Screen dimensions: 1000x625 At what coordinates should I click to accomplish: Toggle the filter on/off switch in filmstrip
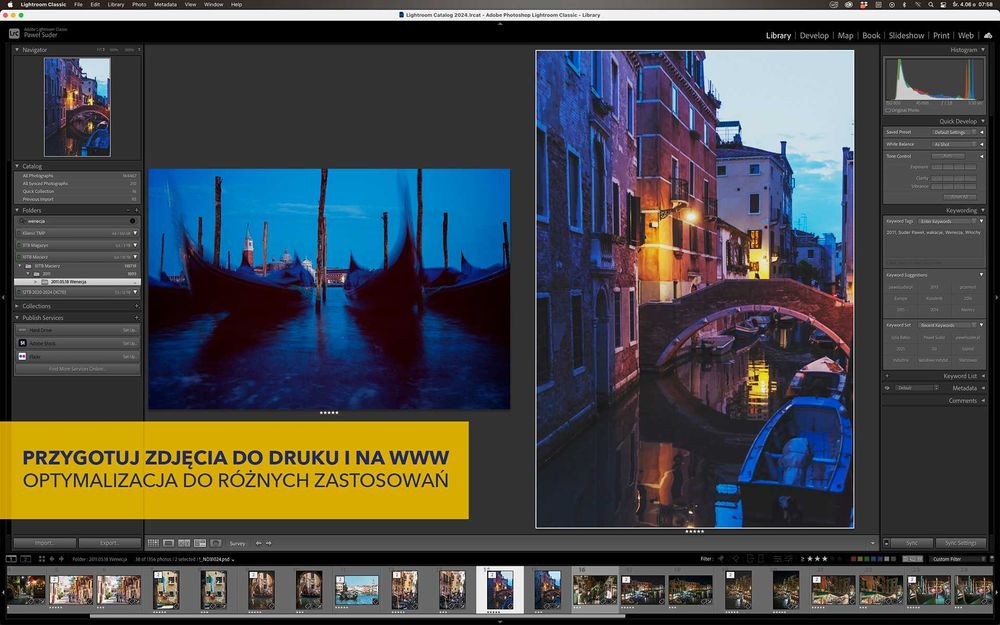[991, 559]
